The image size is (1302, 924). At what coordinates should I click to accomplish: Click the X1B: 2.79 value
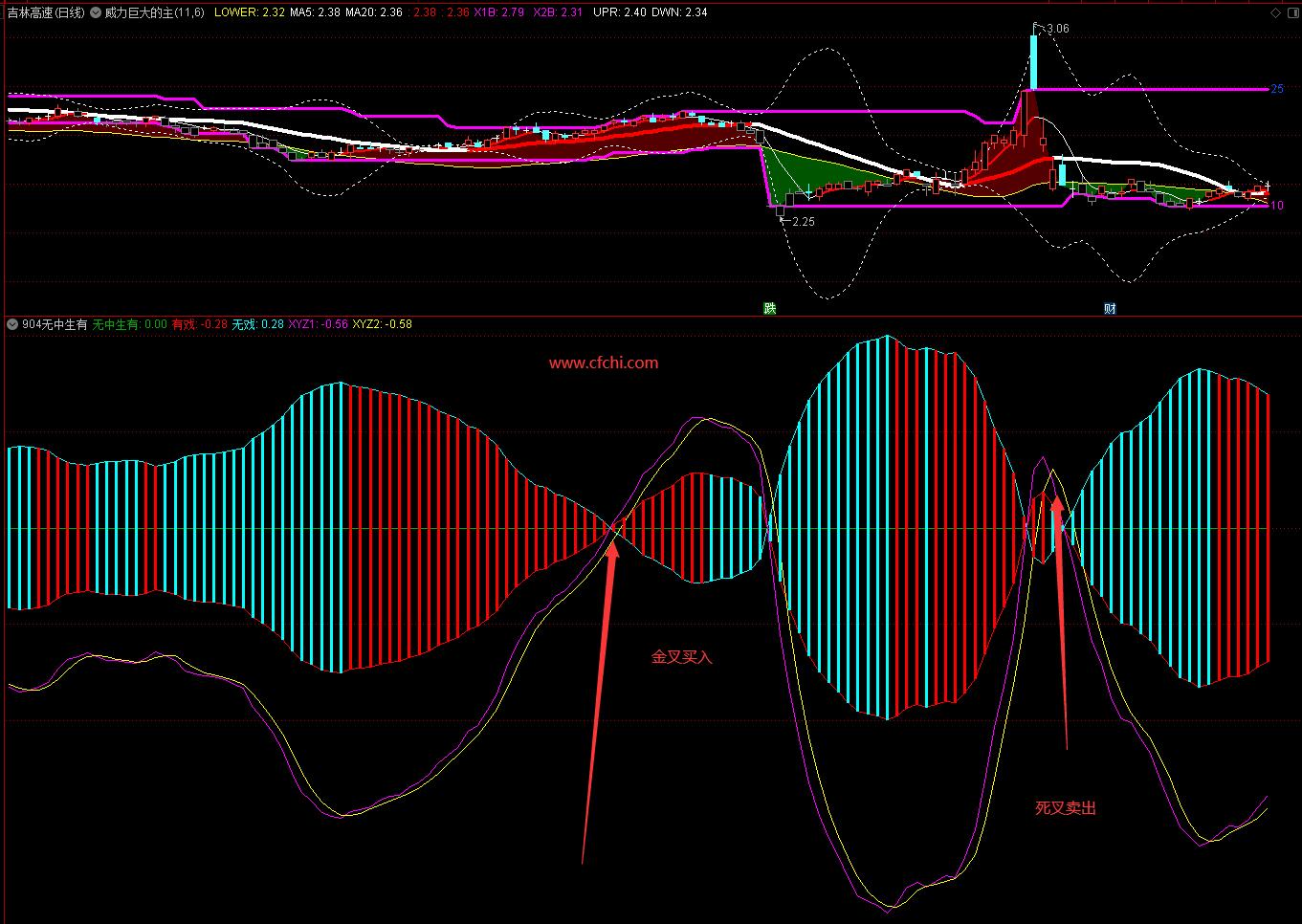pos(499,12)
